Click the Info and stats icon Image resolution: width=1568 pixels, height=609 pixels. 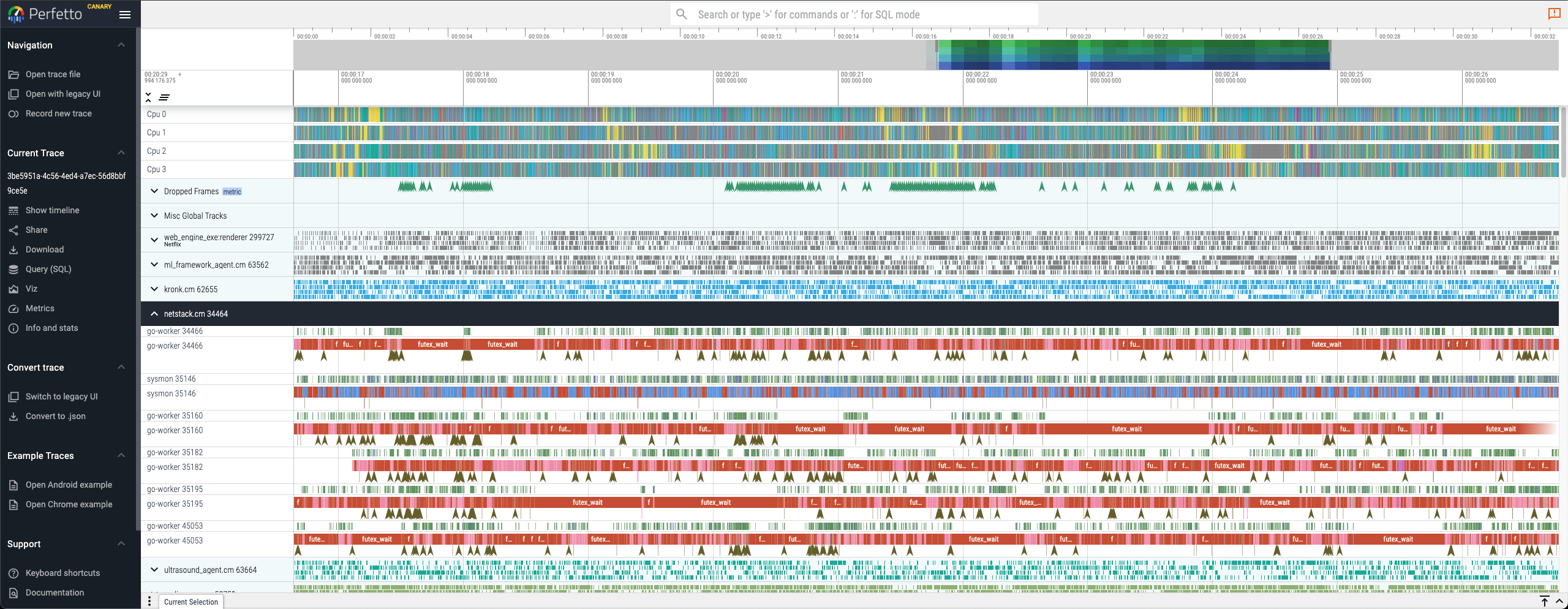[x=13, y=328]
